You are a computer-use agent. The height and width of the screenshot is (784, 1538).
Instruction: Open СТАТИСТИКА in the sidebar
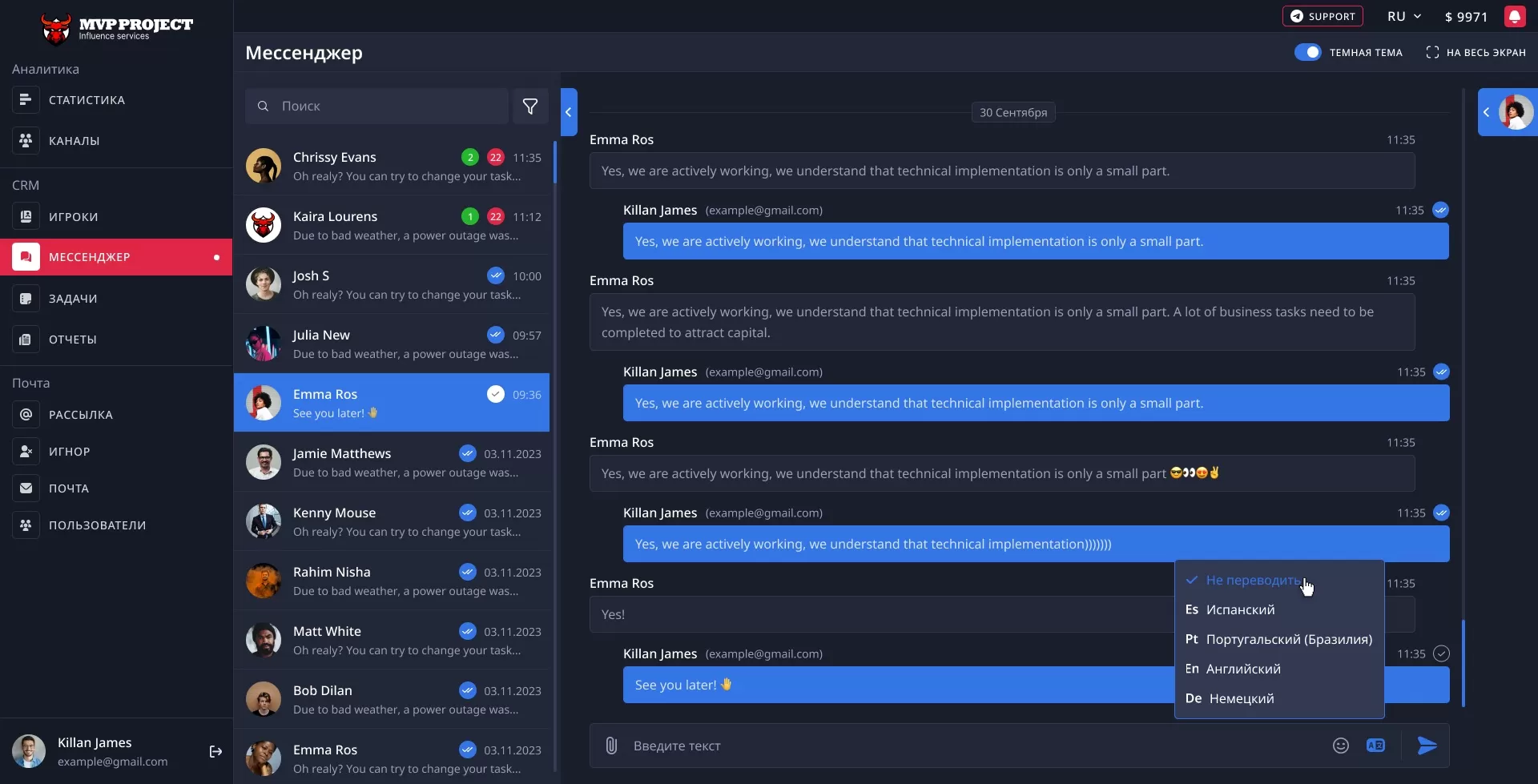point(87,100)
